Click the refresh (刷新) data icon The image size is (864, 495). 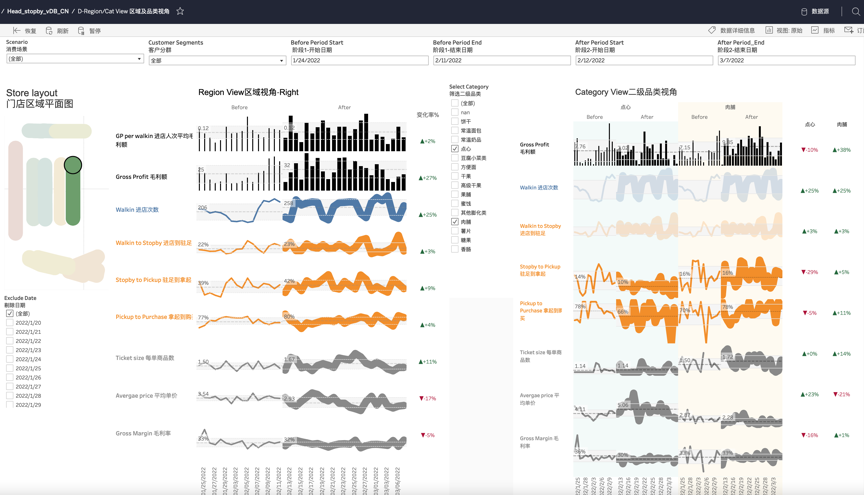click(x=49, y=31)
